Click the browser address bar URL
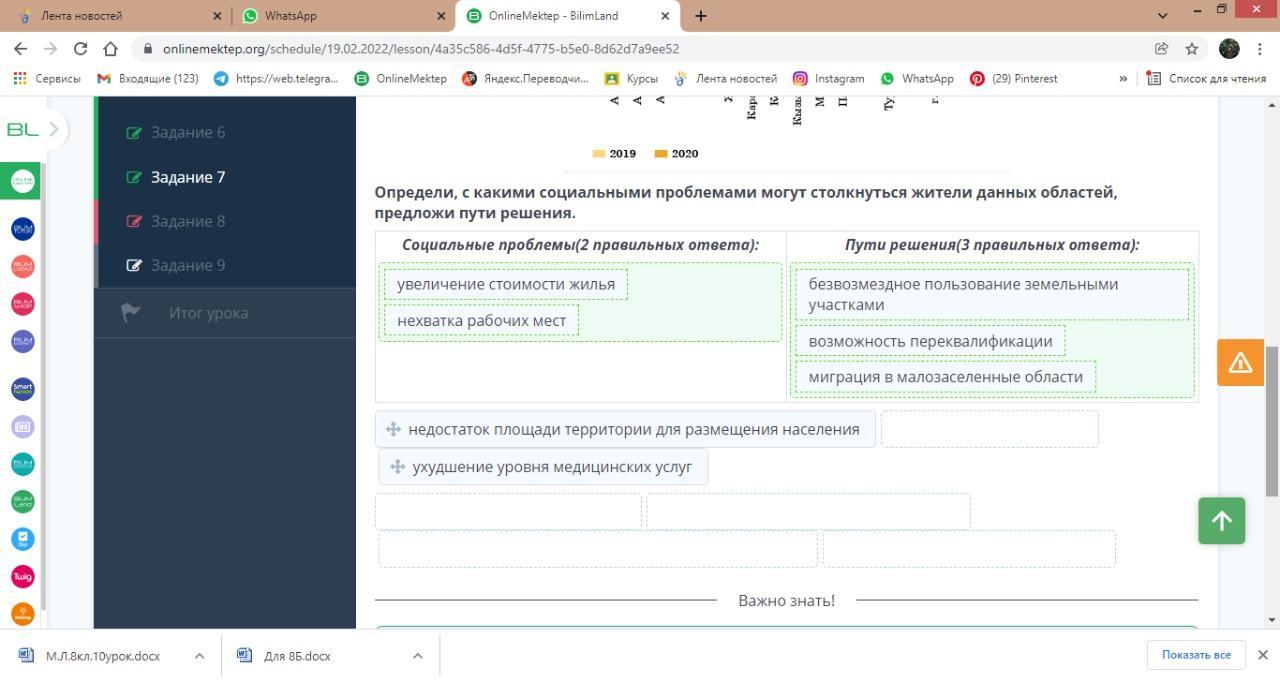 pyautogui.click(x=420, y=49)
